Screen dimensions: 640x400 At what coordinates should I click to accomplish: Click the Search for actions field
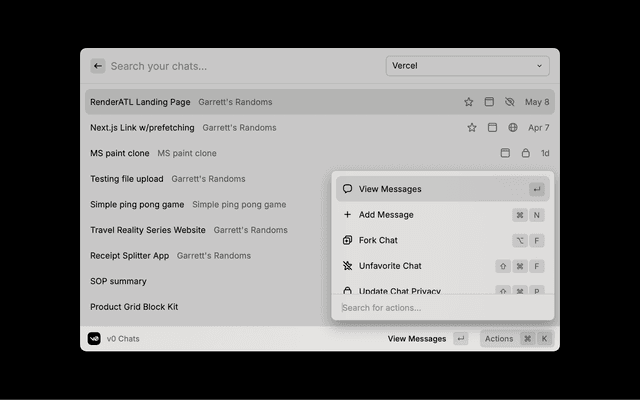point(442,308)
